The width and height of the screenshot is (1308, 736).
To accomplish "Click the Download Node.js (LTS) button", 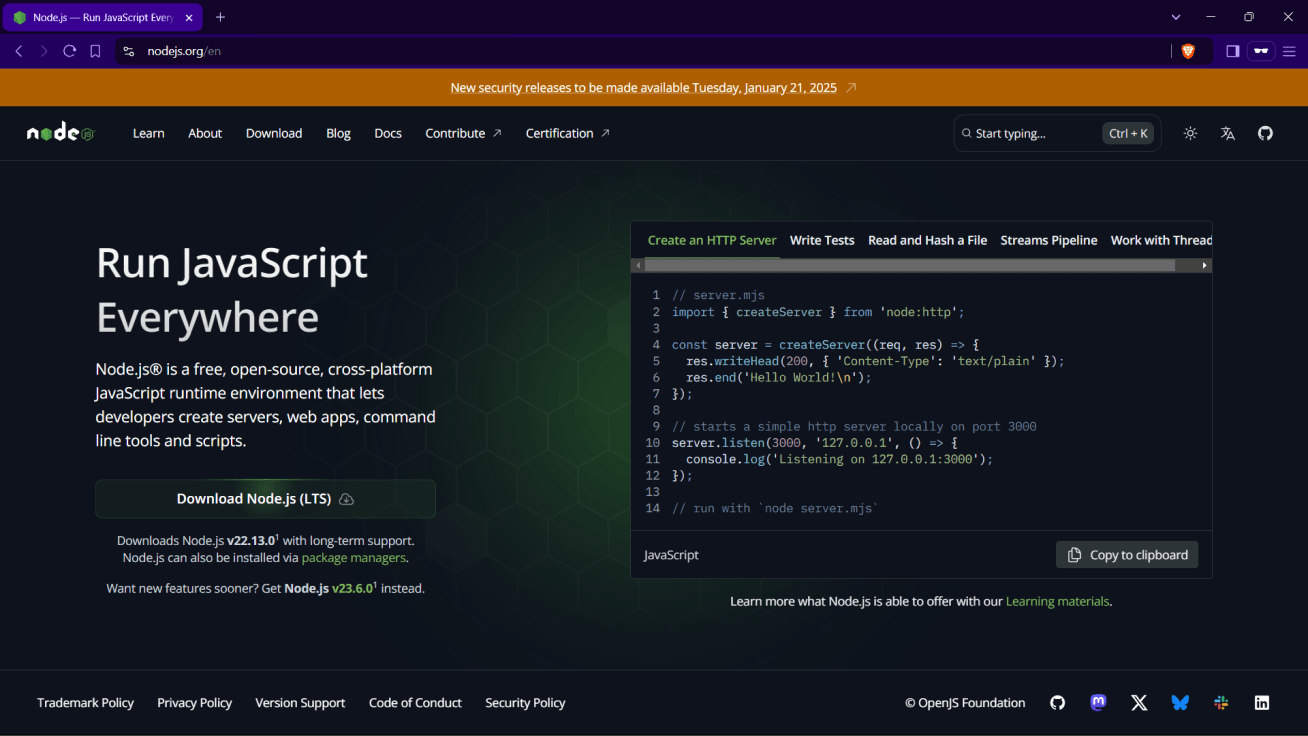I will (x=265, y=499).
